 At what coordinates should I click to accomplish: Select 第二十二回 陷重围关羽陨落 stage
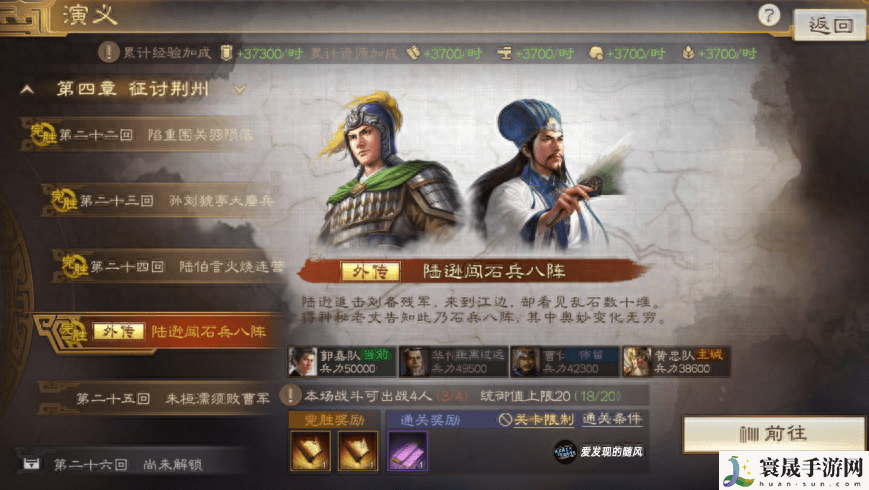(139, 135)
